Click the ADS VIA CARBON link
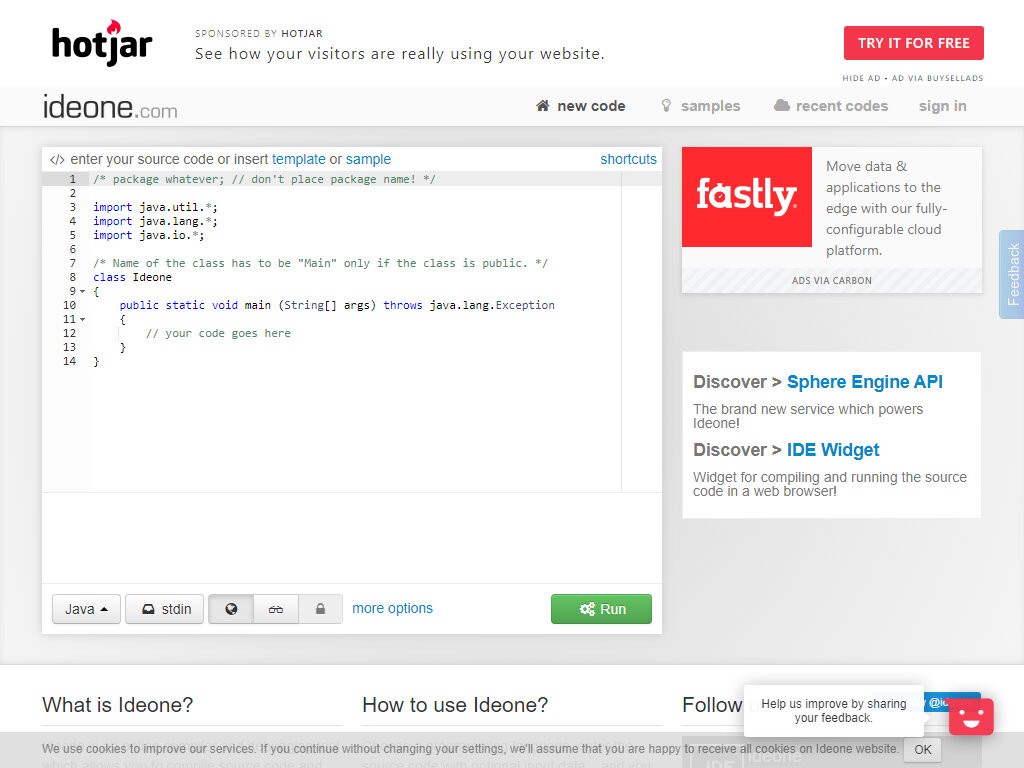The height and width of the screenshot is (768, 1024). 831,281
